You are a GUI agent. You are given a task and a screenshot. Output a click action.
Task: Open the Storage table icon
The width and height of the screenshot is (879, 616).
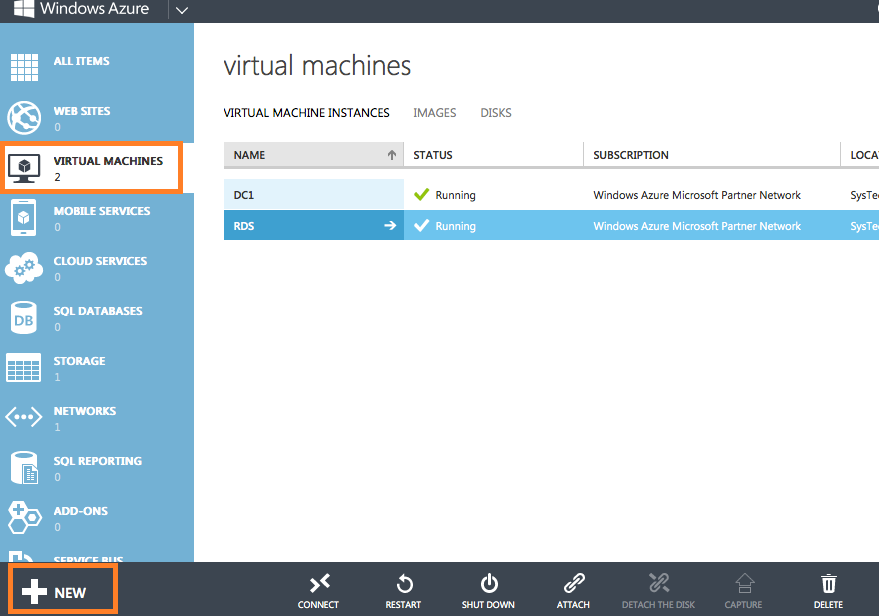(24, 368)
